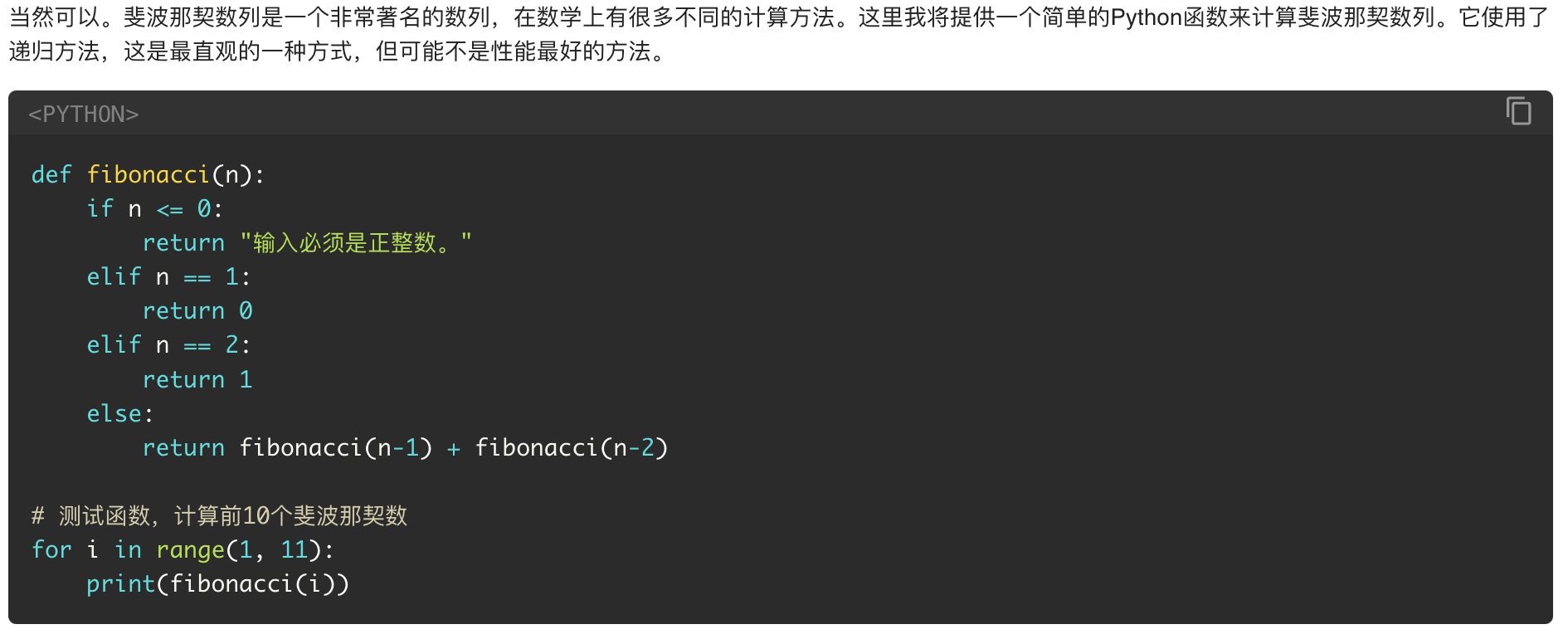The image size is (1568, 639).
Task: Click the def fibonacci(n) line
Action: pyautogui.click(x=148, y=174)
